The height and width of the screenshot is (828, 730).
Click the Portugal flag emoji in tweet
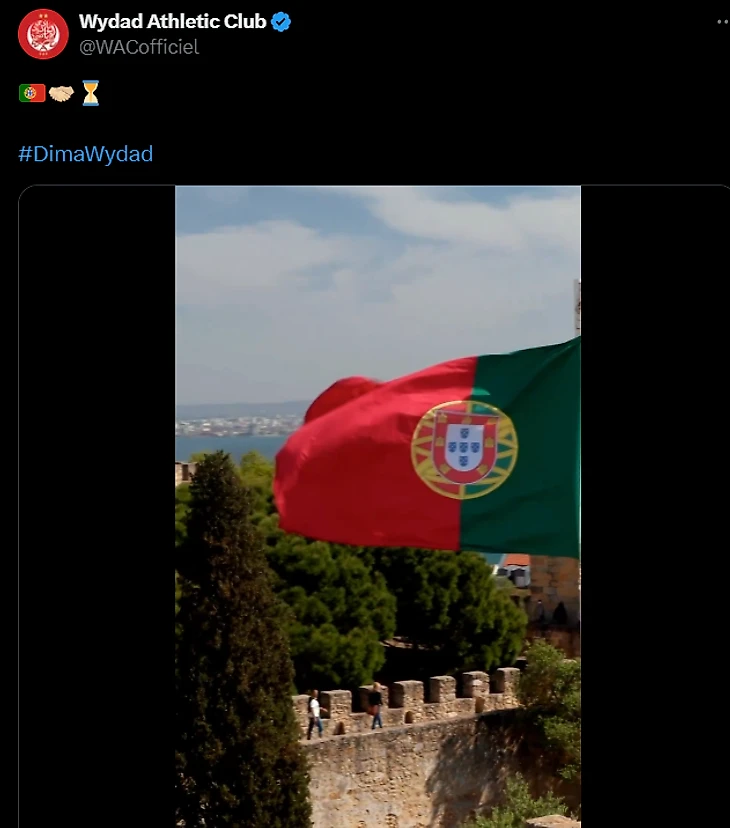click(32, 93)
